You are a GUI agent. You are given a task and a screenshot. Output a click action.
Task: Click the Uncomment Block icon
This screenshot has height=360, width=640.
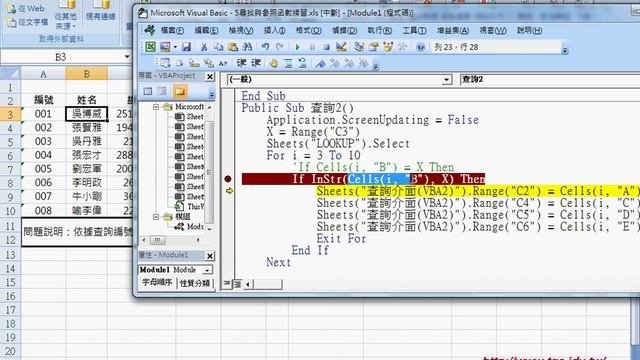302,63
